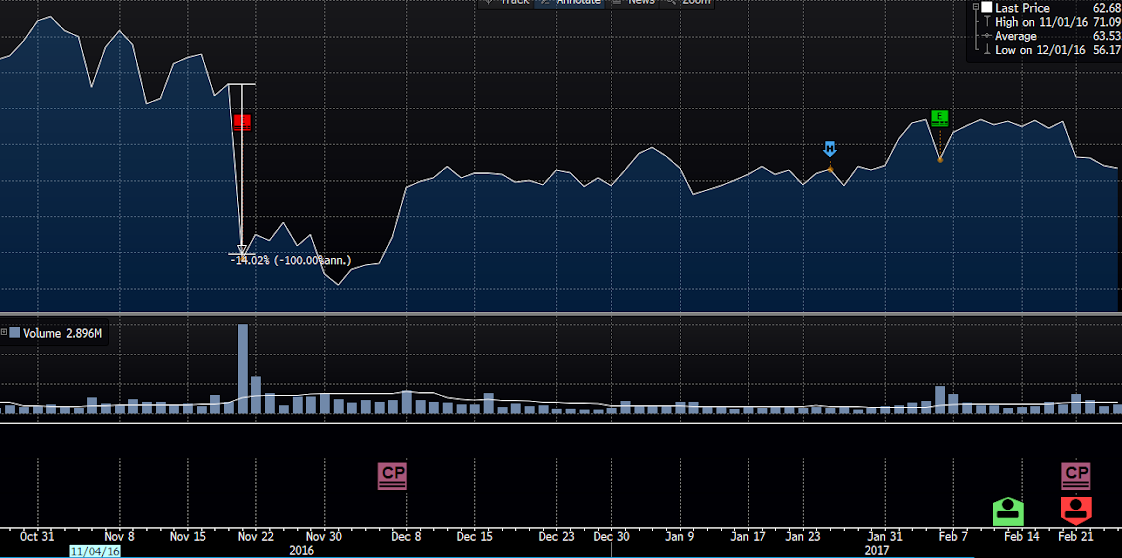Screen dimensions: 1122x558
Task: Click the Jan 9 axis date label
Action: (x=679, y=537)
